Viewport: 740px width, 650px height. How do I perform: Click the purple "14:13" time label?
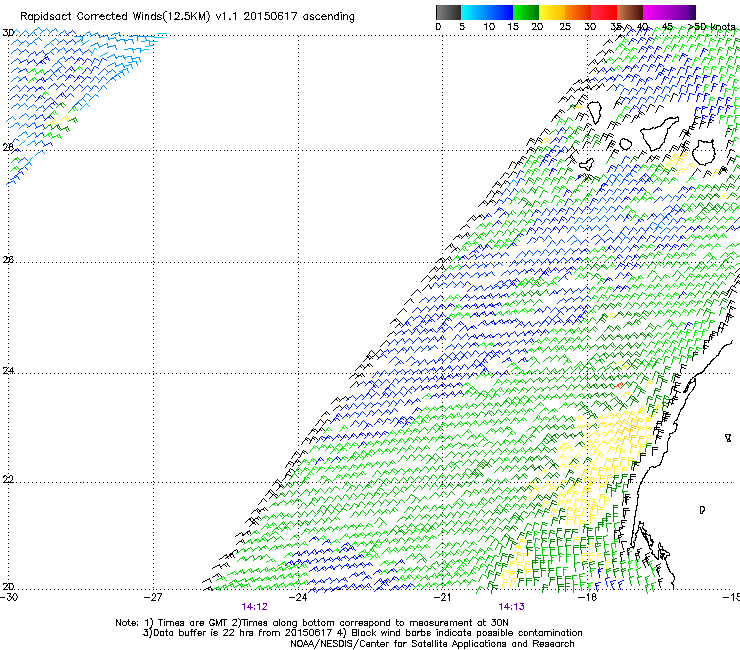click(512, 607)
